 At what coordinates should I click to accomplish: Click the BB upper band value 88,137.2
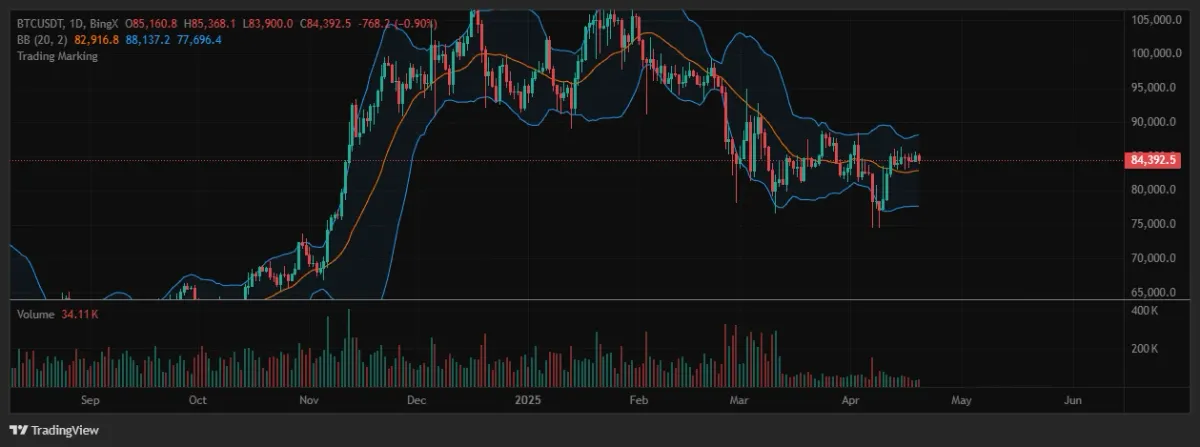coord(148,39)
